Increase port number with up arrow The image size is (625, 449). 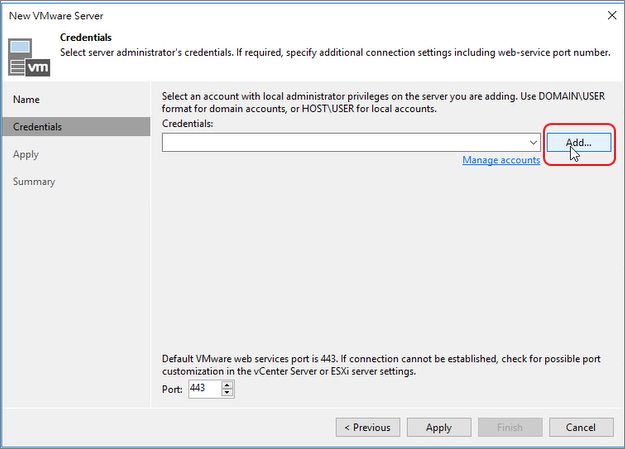tap(227, 384)
